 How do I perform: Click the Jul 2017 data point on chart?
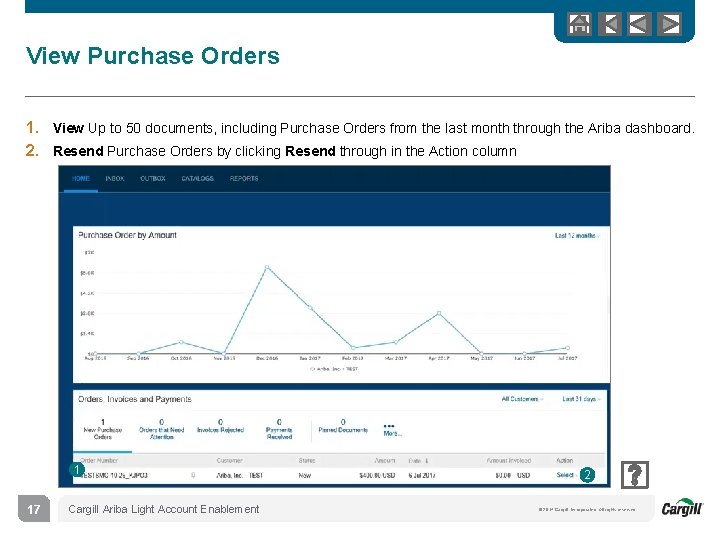(x=568, y=348)
